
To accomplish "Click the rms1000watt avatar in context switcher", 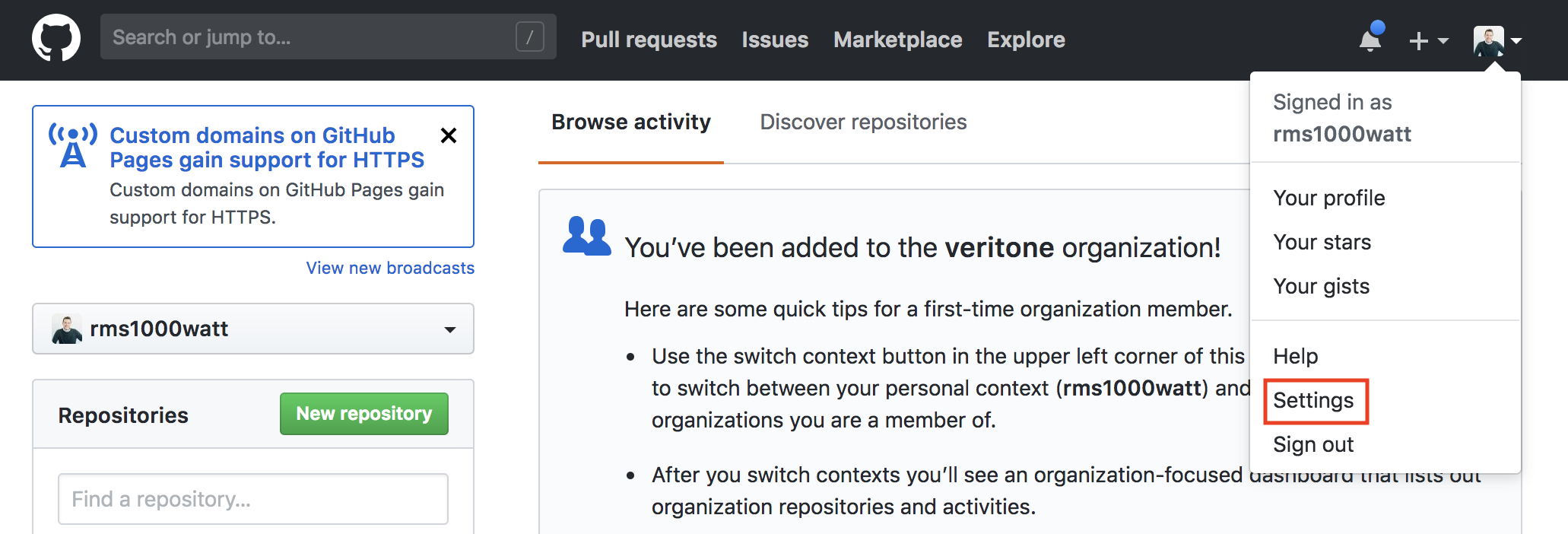I will [67, 329].
